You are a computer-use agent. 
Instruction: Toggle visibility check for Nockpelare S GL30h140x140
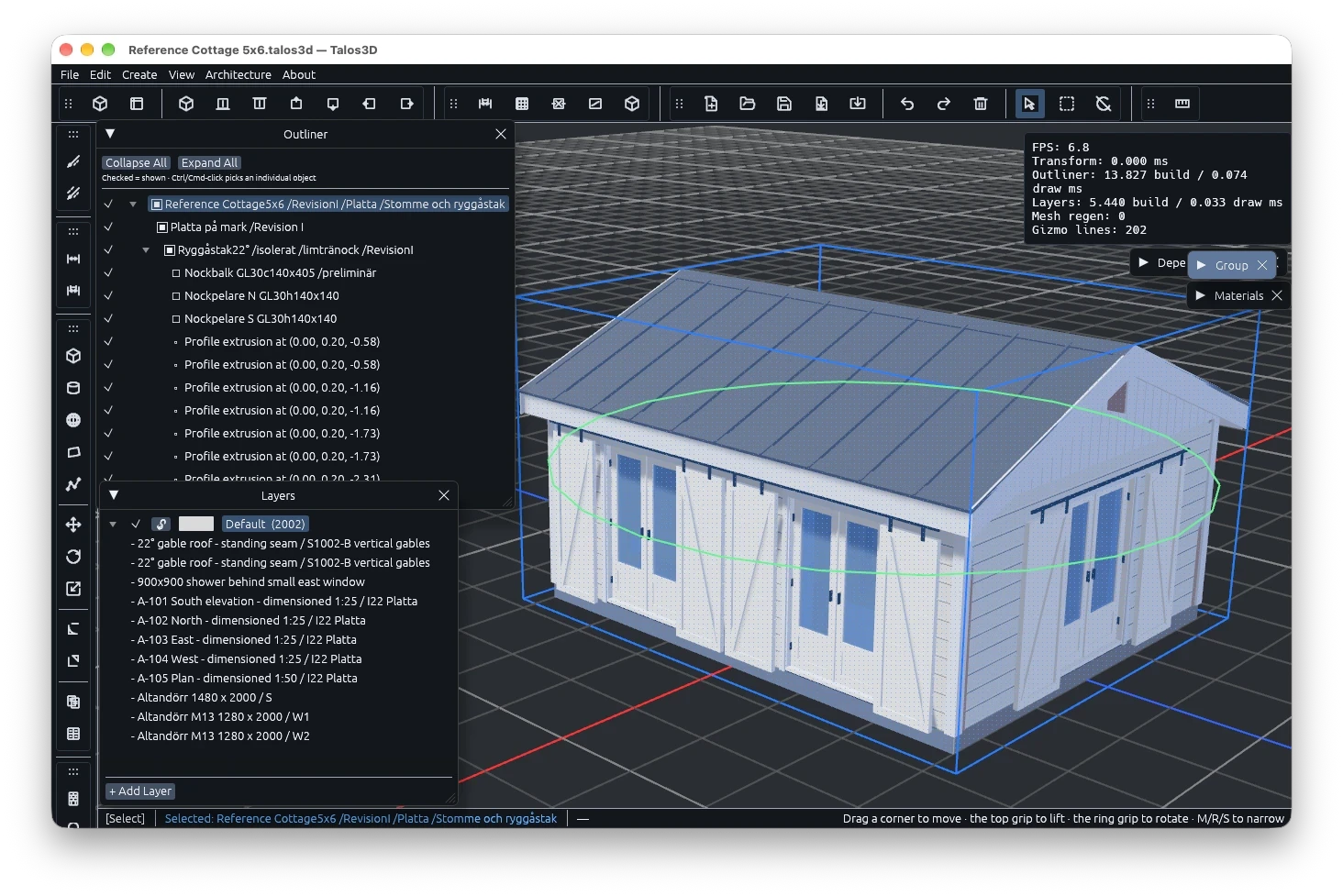(x=108, y=318)
